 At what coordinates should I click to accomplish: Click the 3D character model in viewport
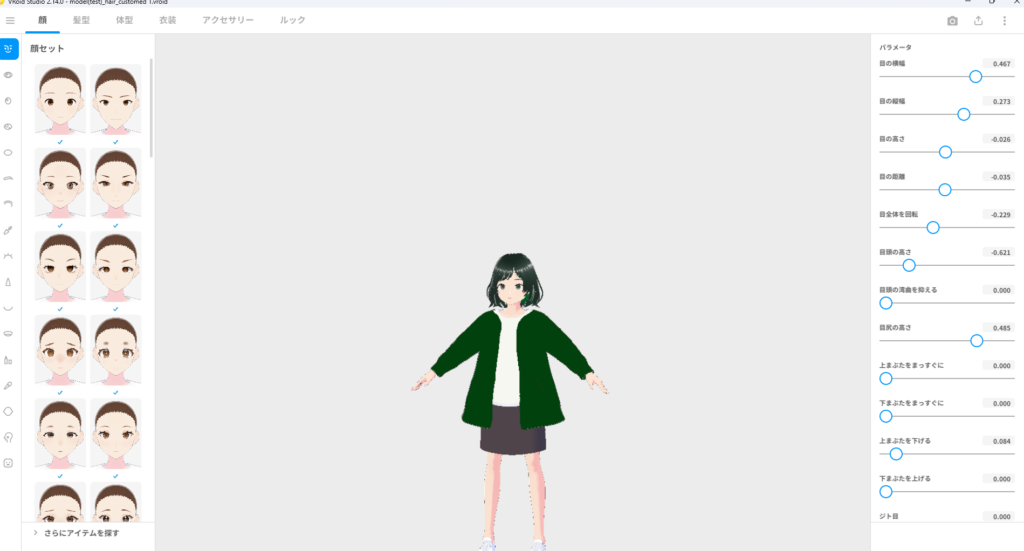pyautogui.click(x=511, y=400)
